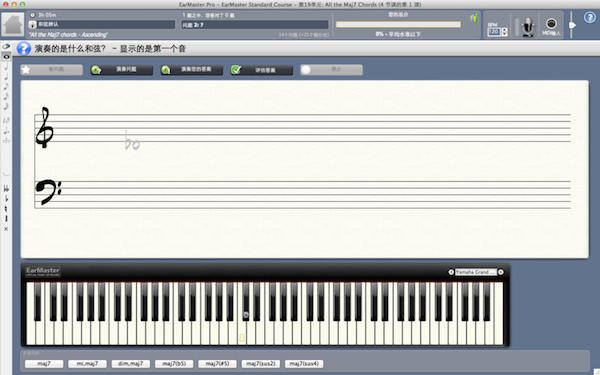Viewport: 600px width, 375px height.
Task: Click the question mark icon beside the question
Action: (x=24, y=49)
